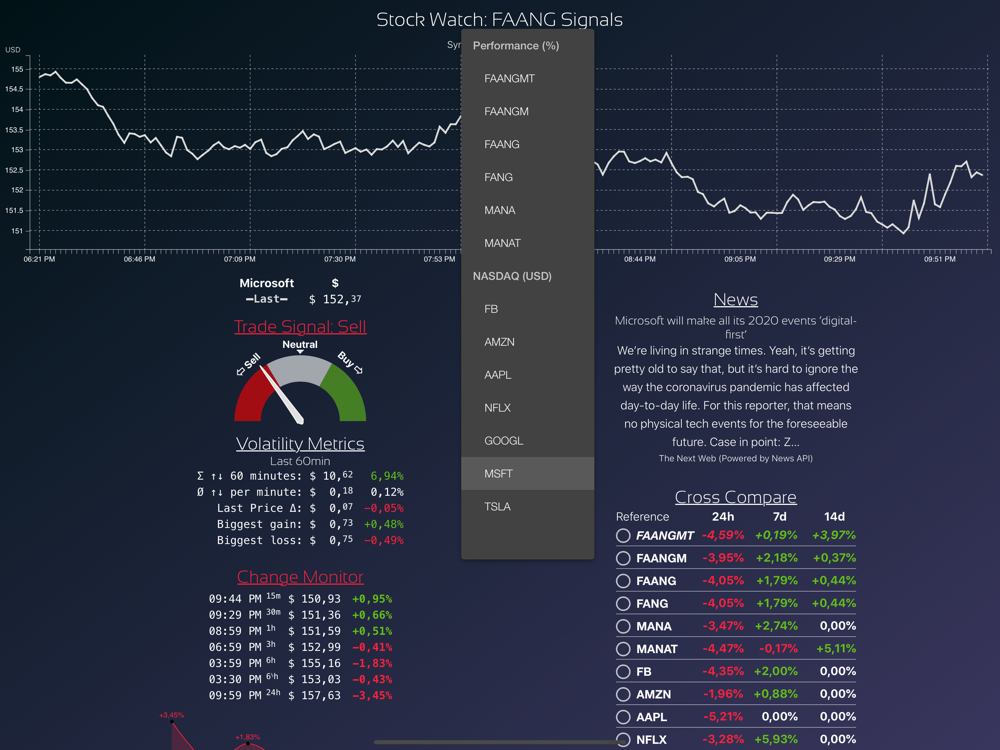Choose AAPL from the dropdown menu
Viewport: 1000px width, 750px height.
tap(527, 375)
